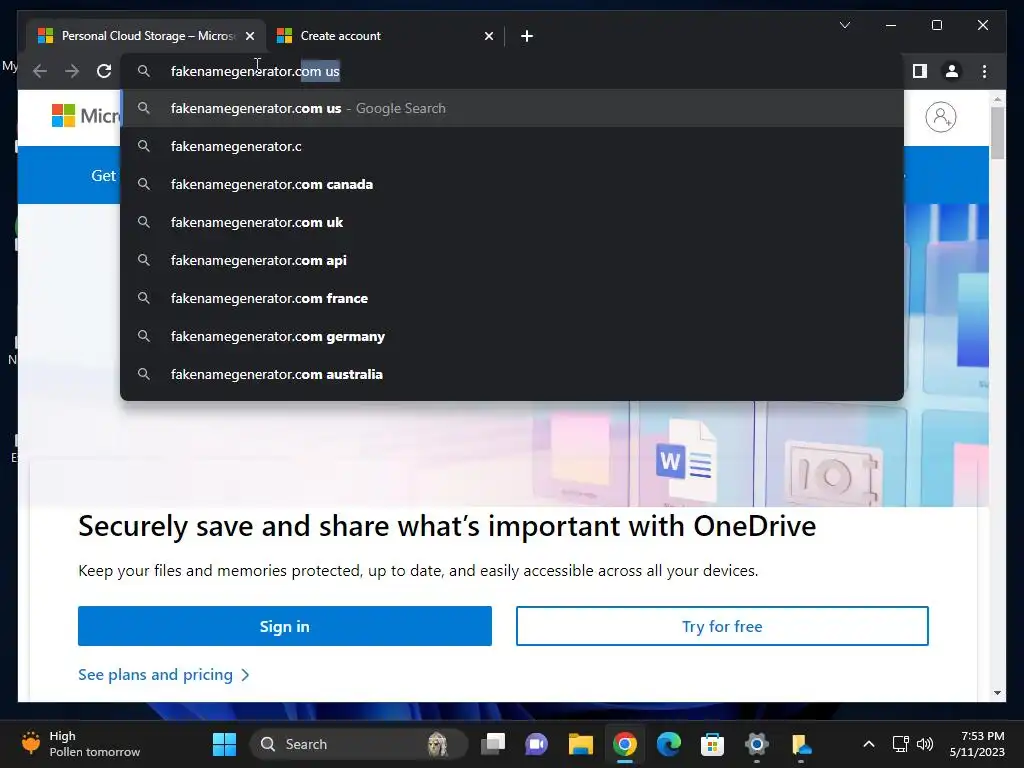This screenshot has width=1024, height=768.
Task: Open the clock showing 7:53 PM
Action: pos(976,744)
